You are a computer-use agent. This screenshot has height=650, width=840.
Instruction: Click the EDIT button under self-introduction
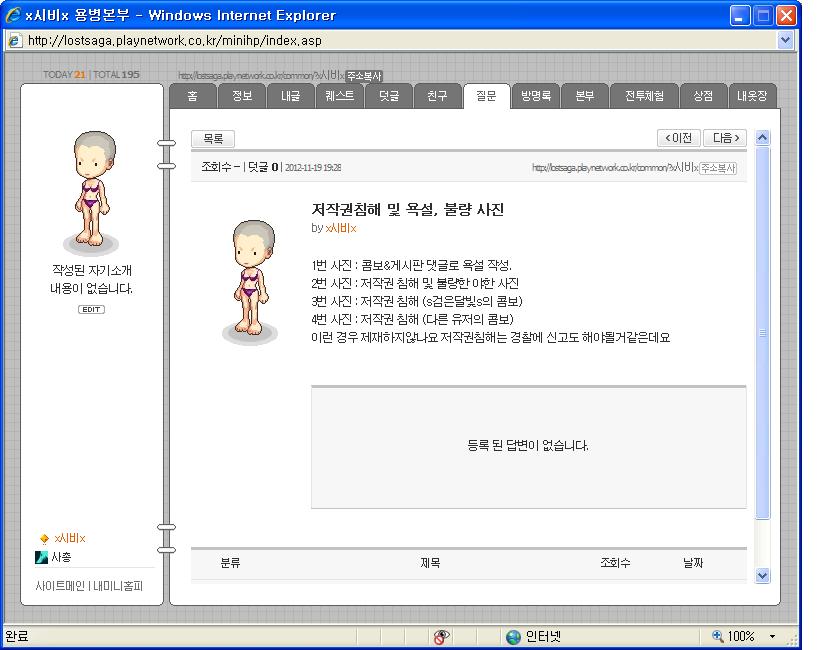point(91,309)
